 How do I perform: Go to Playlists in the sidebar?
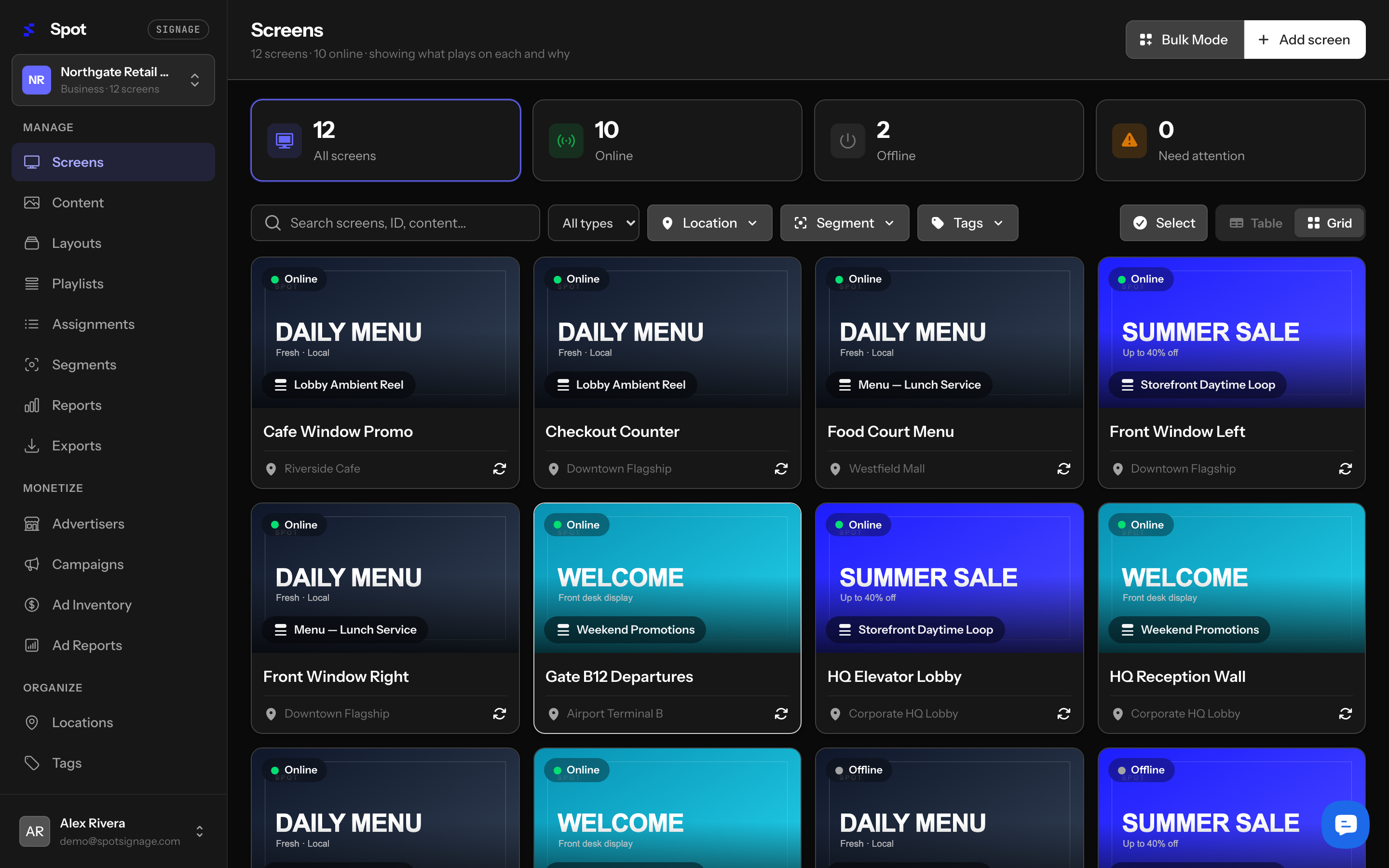(x=113, y=284)
